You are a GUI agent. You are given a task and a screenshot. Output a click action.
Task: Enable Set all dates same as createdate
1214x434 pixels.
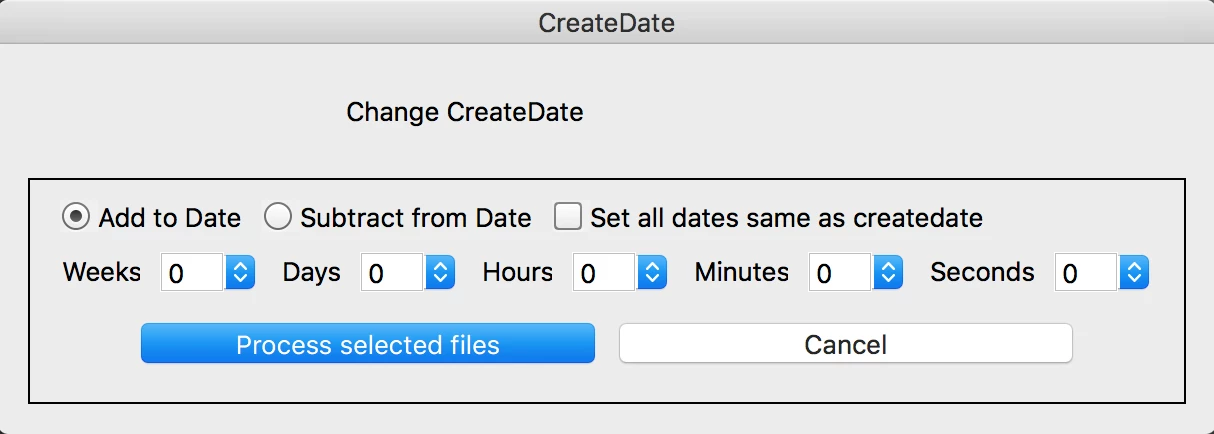click(x=568, y=217)
